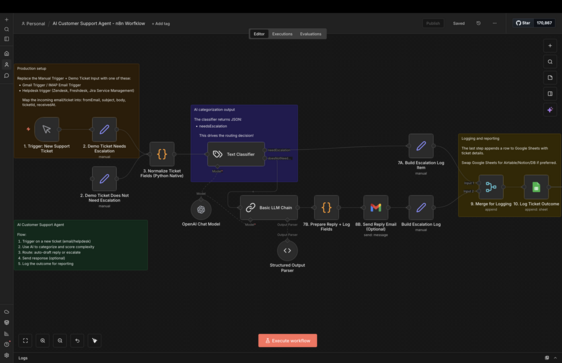This screenshot has width=562, height=363.
Task: Open workflow history clock icon next to Saved
Action: coord(478,23)
